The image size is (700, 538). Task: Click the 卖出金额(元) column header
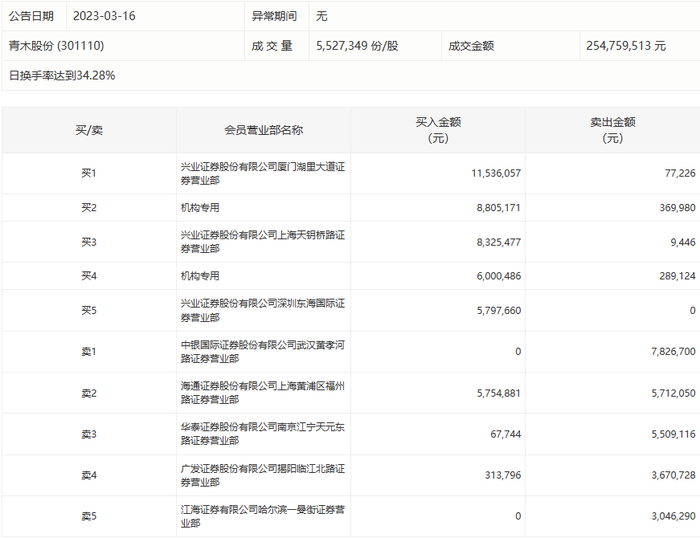[612, 130]
